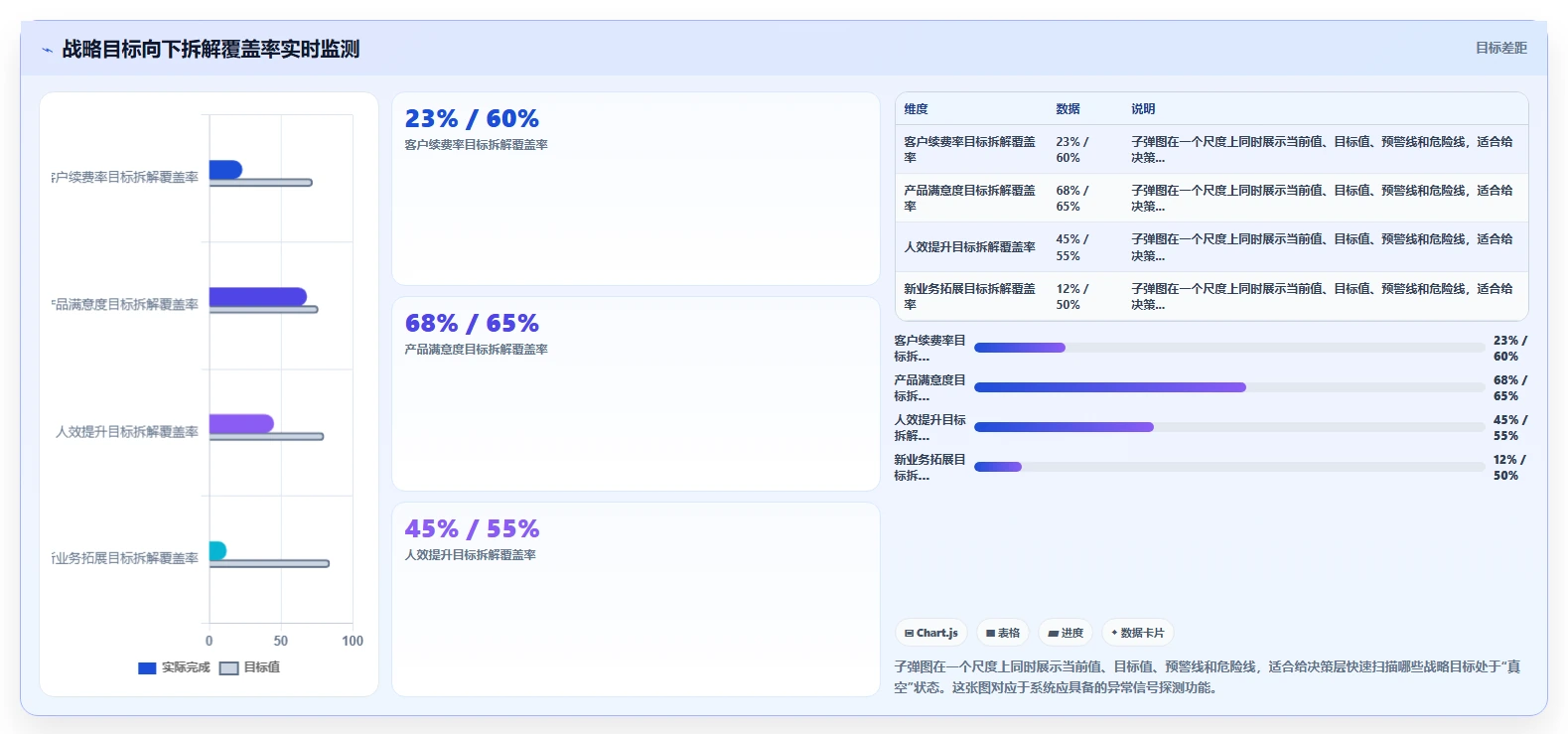
Task: Click the 维度 column header
Action: click(916, 109)
